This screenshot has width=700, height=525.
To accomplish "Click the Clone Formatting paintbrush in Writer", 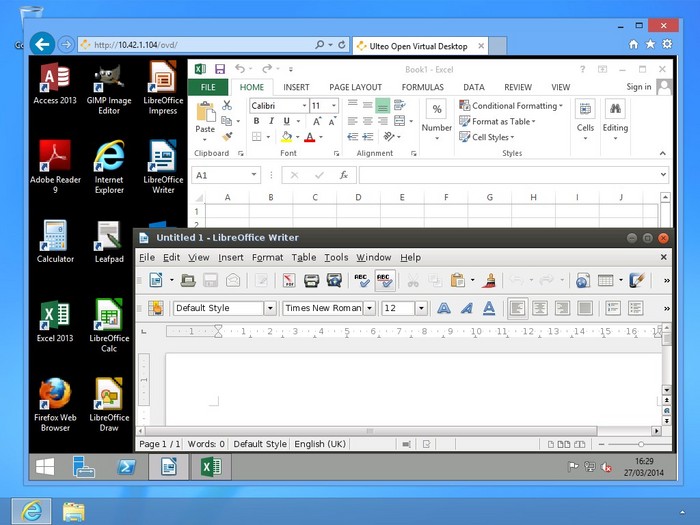I will pos(490,281).
